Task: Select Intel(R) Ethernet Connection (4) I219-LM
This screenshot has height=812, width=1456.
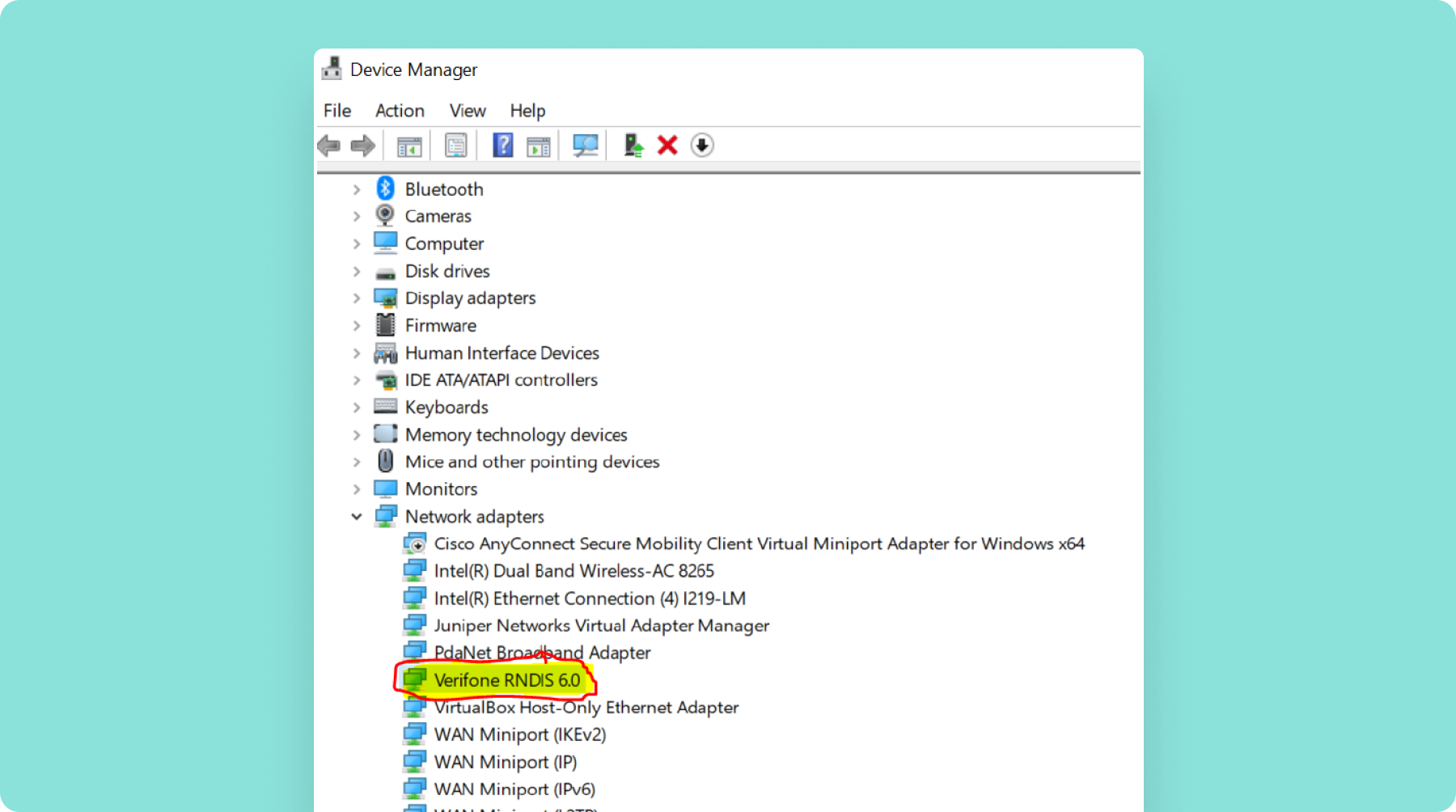Action: coord(590,598)
